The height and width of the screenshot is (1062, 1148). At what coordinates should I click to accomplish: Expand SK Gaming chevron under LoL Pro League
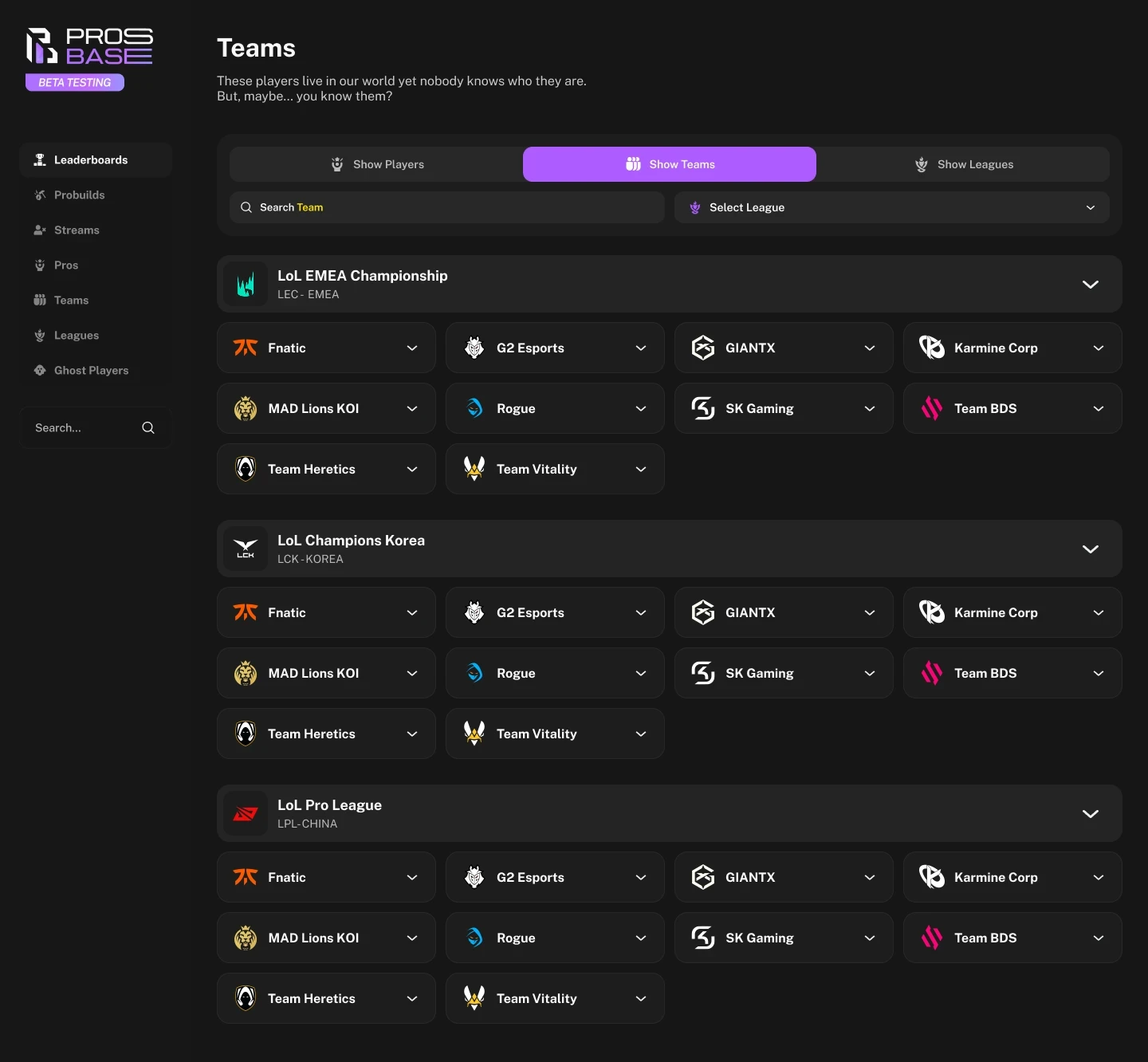[x=870, y=938]
